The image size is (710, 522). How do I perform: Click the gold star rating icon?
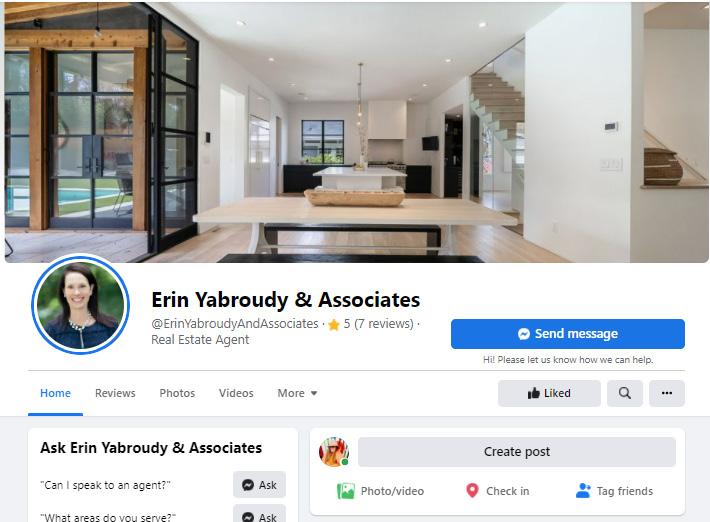[x=334, y=325]
